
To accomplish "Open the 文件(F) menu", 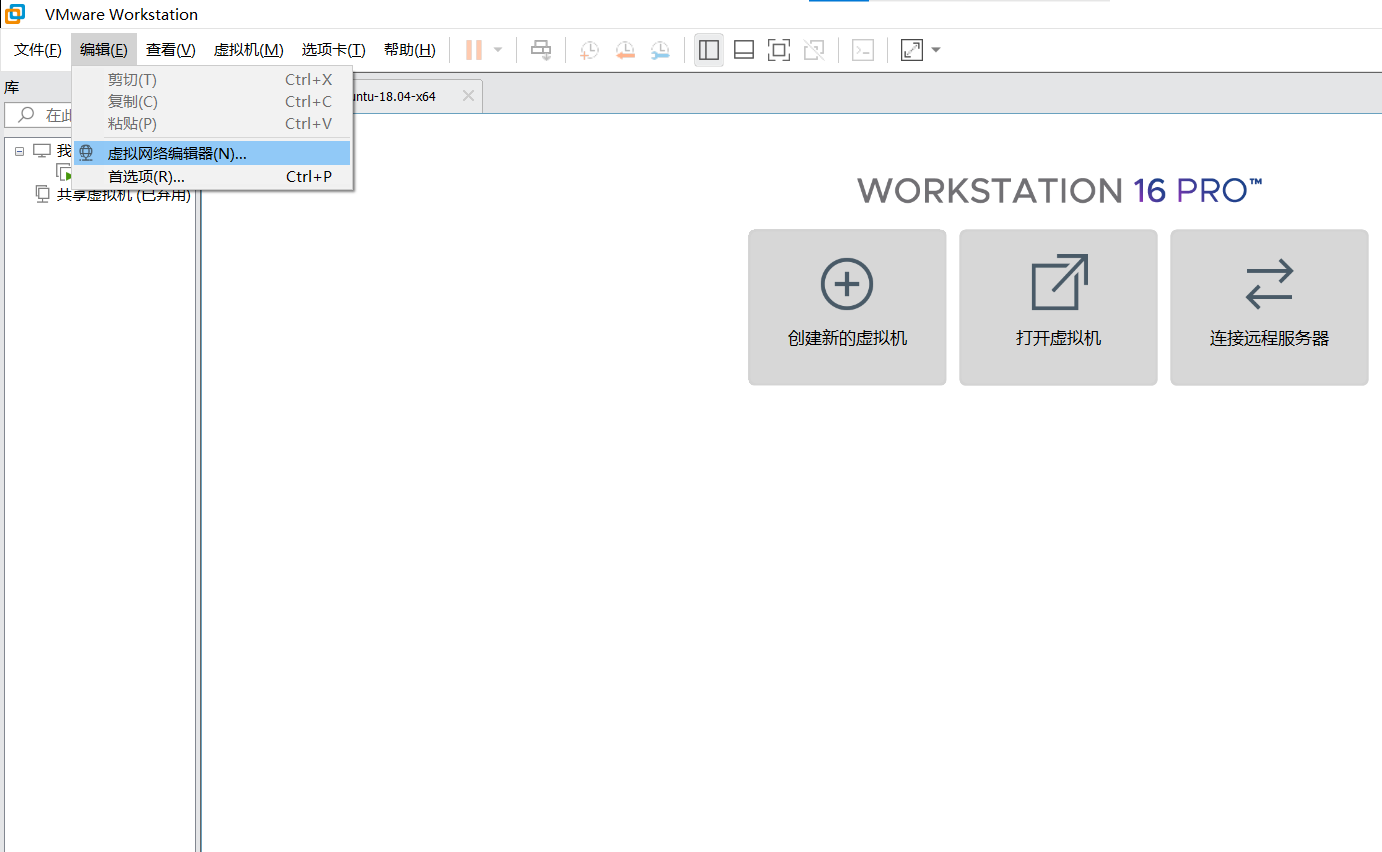I will coord(38,50).
